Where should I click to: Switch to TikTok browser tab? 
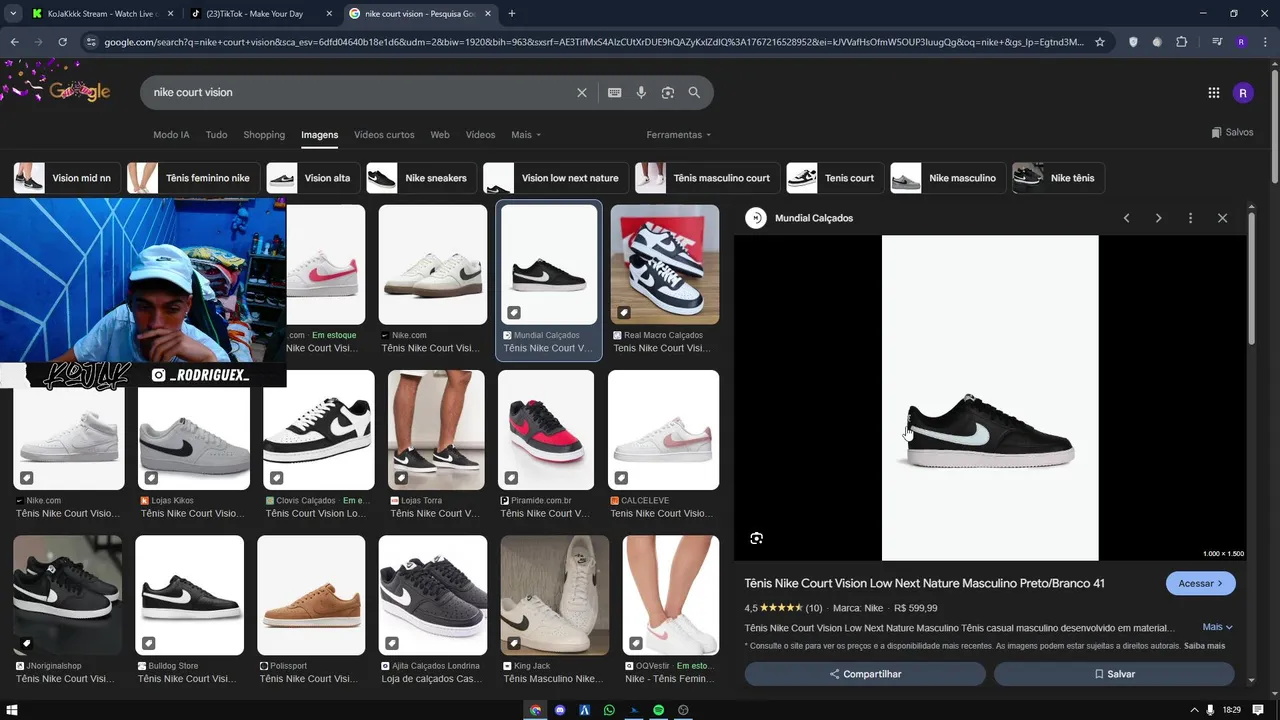click(260, 14)
